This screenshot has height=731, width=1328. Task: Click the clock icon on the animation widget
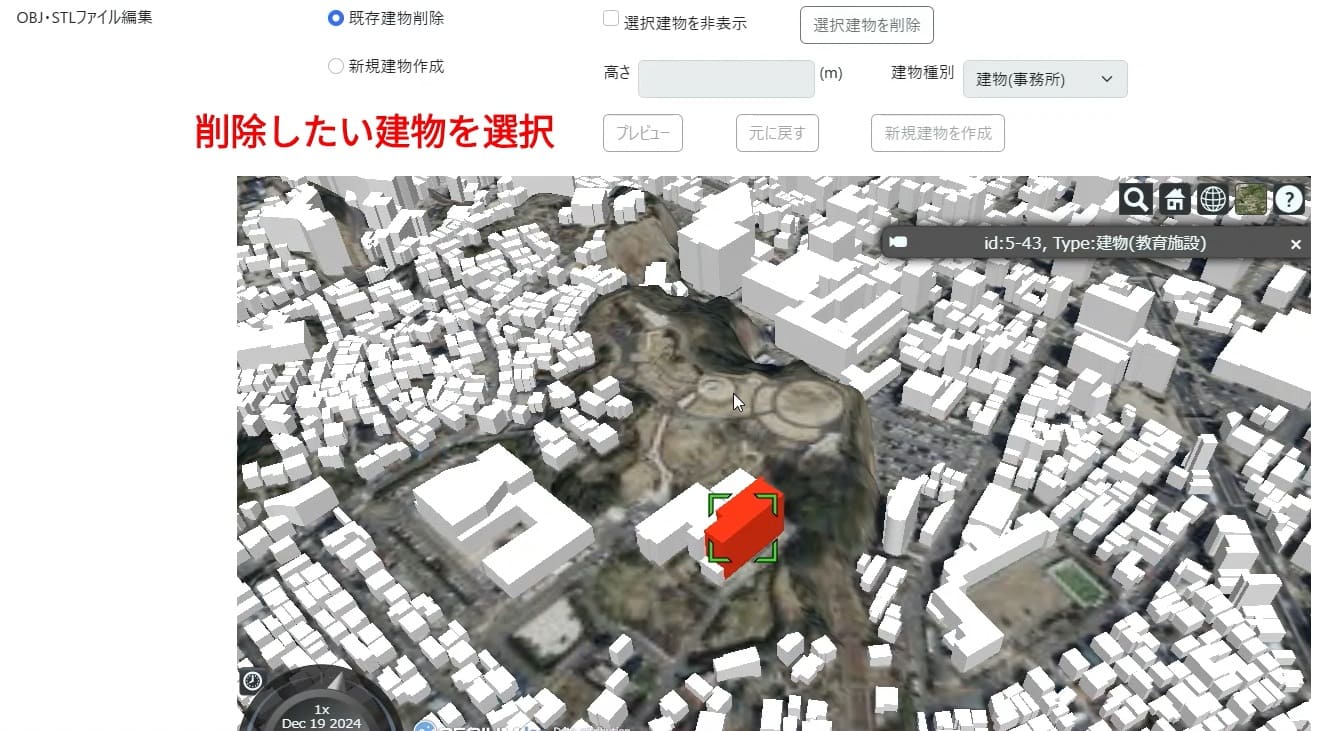tap(252, 681)
